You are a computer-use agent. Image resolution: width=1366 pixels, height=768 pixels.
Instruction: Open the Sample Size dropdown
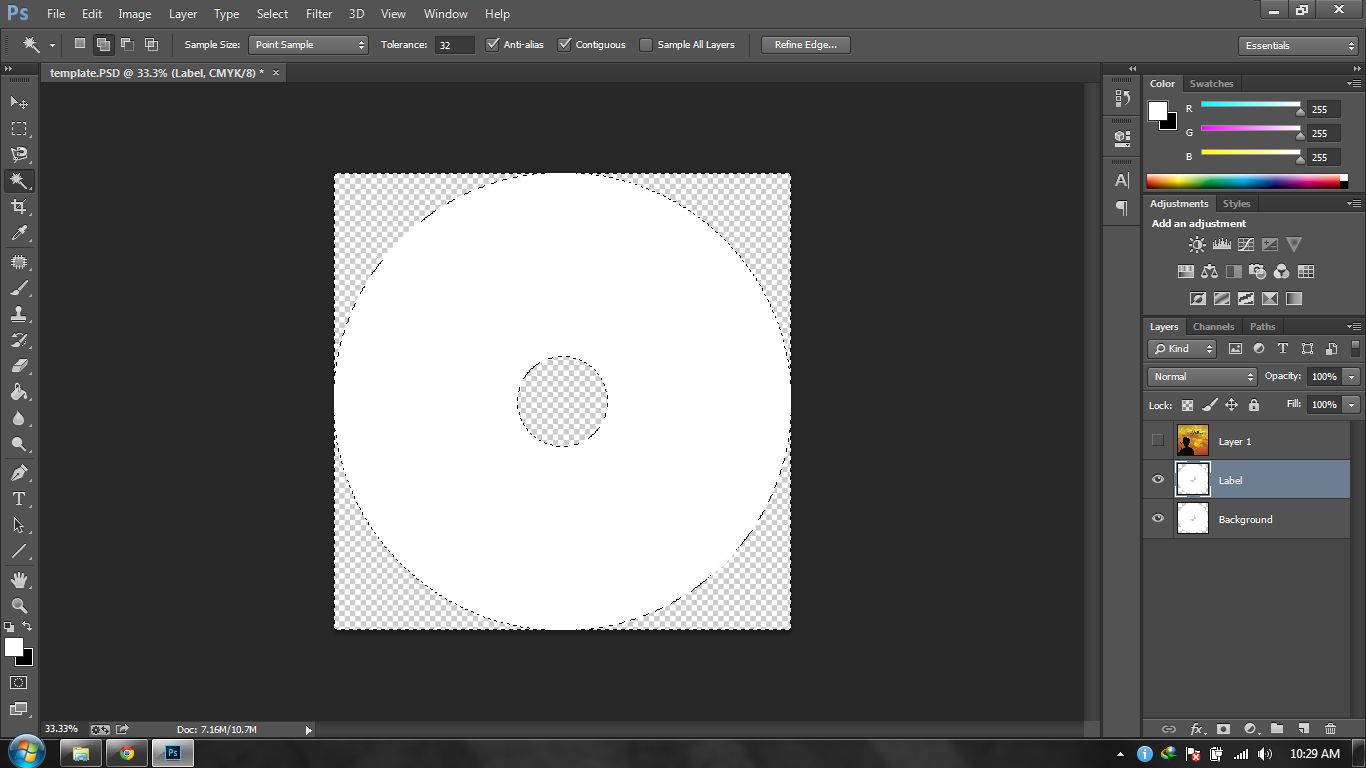coord(308,44)
